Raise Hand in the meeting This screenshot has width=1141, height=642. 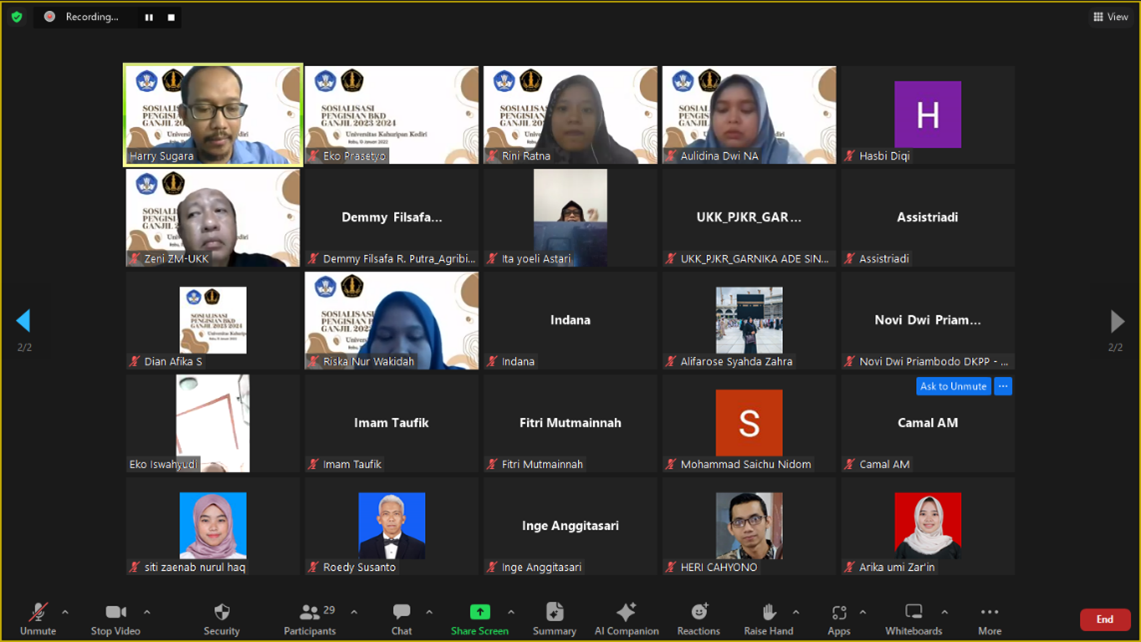point(768,619)
